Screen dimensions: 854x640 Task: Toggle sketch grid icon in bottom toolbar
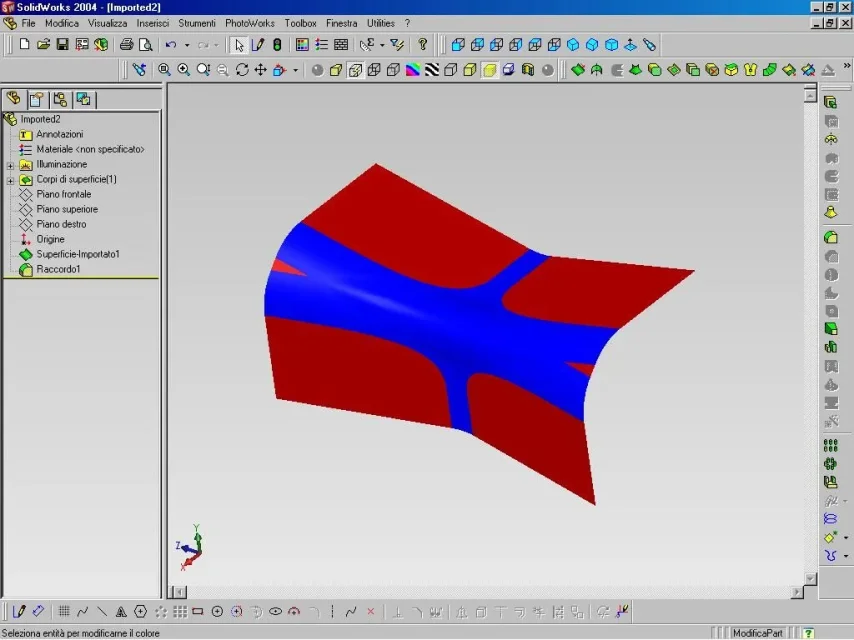click(64, 612)
